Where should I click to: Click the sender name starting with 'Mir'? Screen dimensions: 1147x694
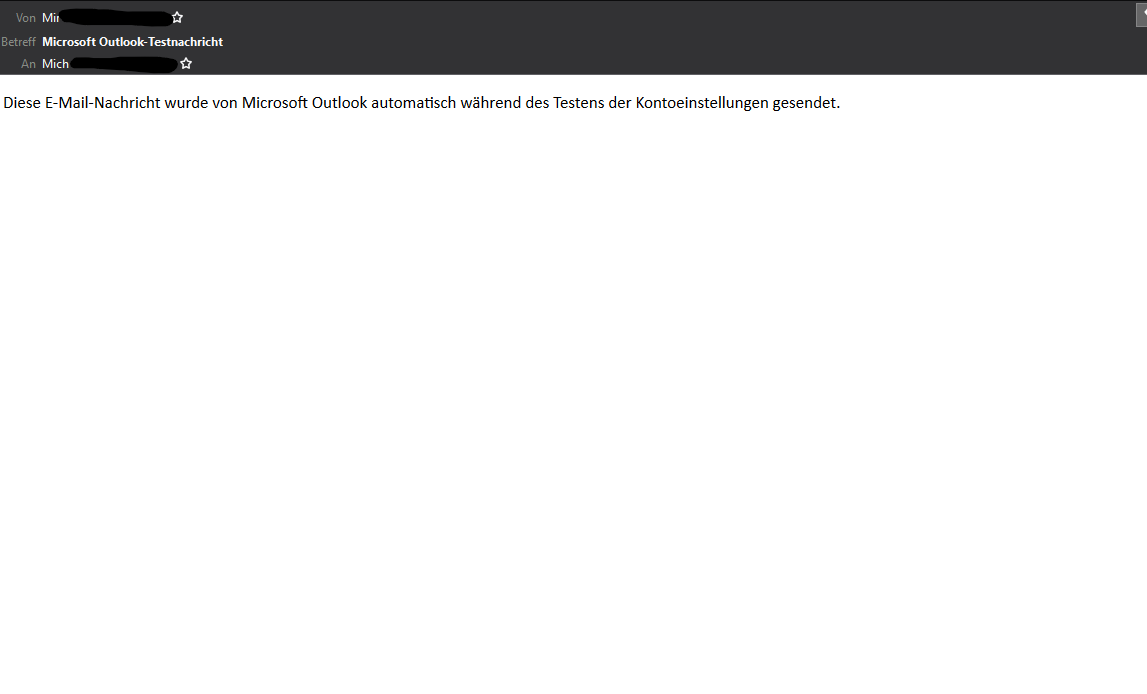pos(50,18)
